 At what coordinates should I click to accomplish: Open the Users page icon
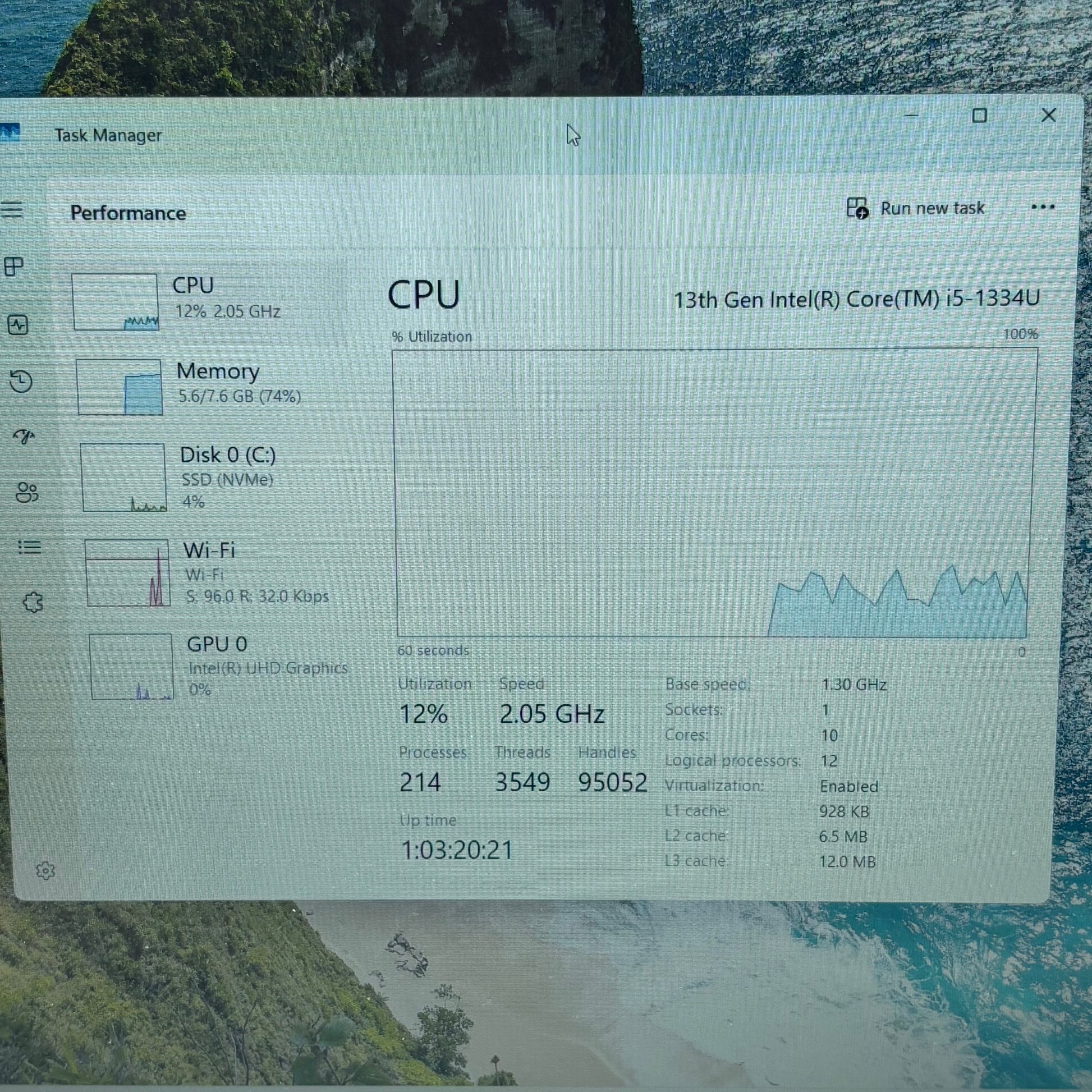pos(27,492)
